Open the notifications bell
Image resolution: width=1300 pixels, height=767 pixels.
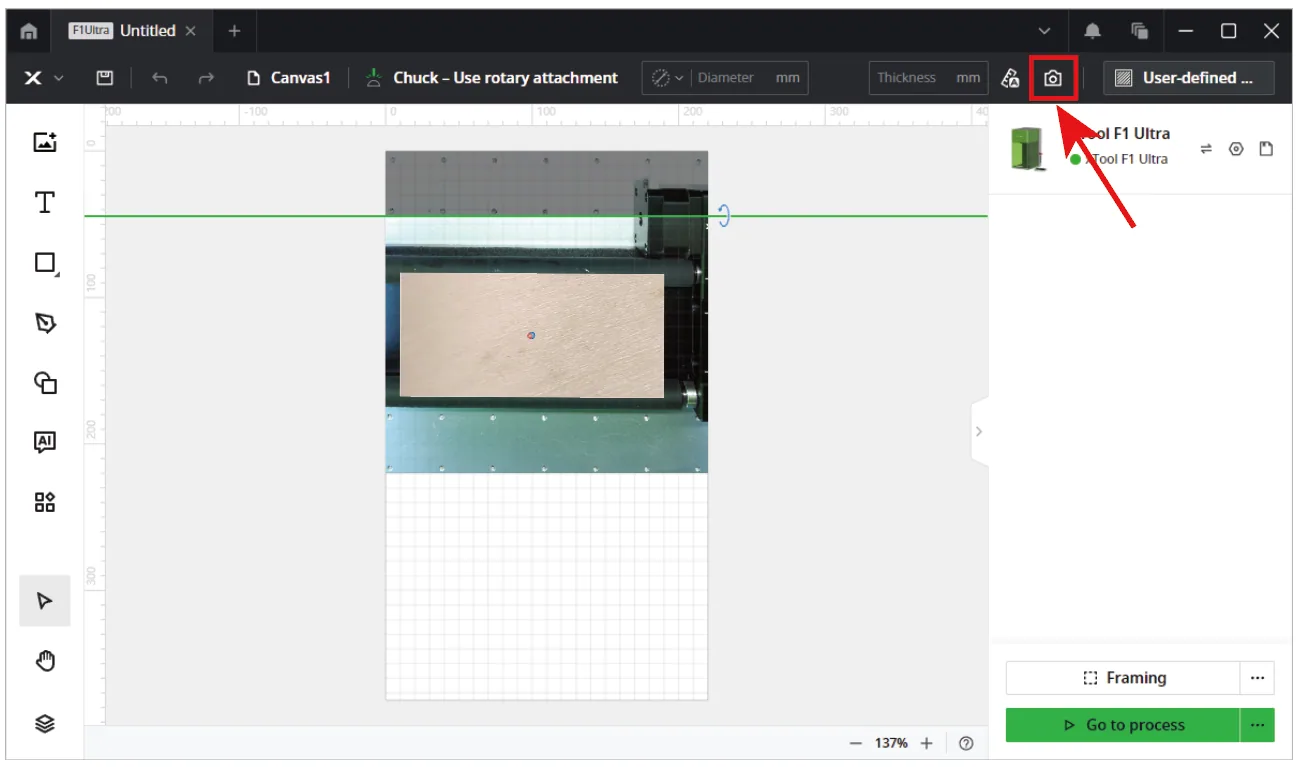1093,31
